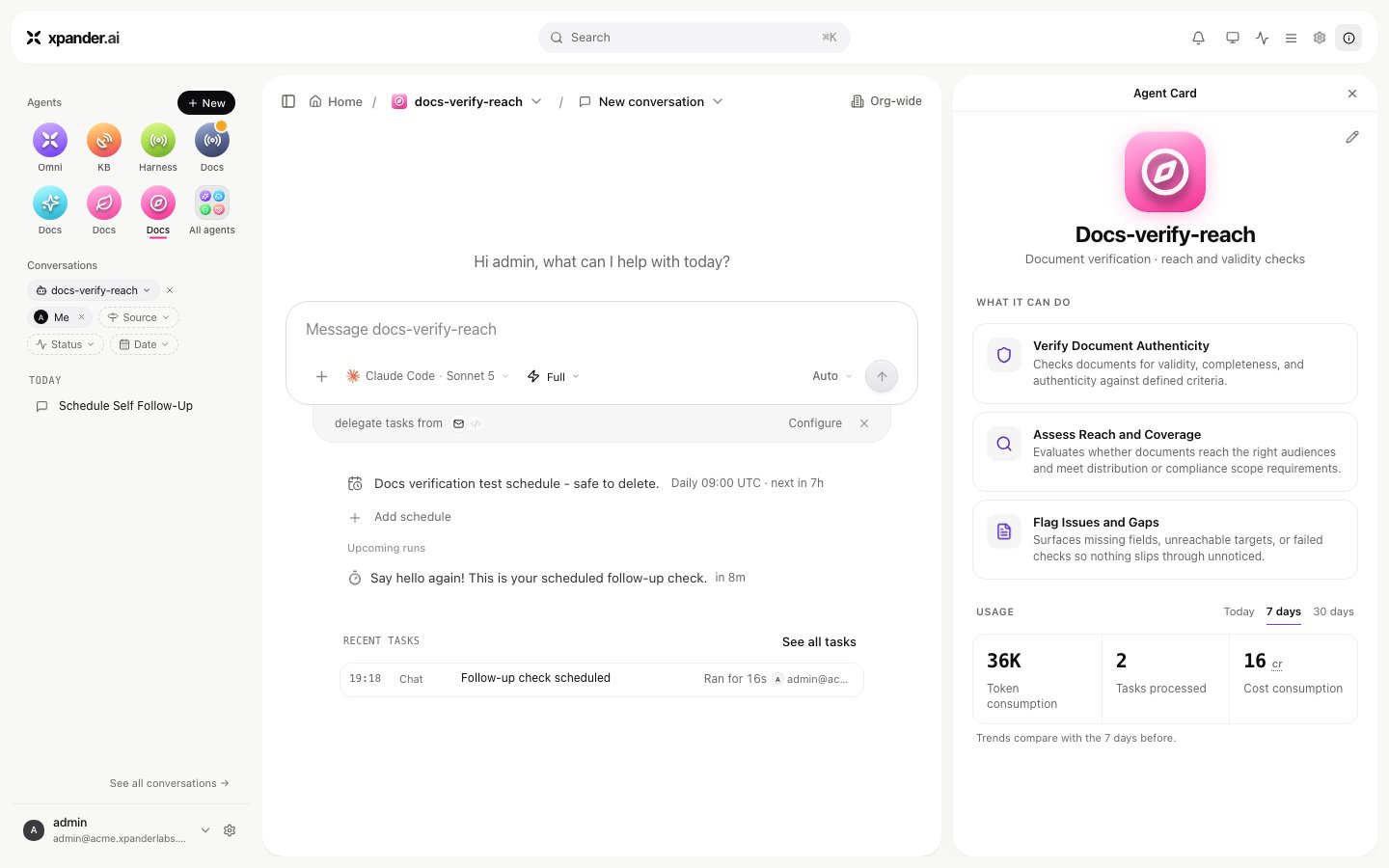Click See all tasks

point(819,641)
